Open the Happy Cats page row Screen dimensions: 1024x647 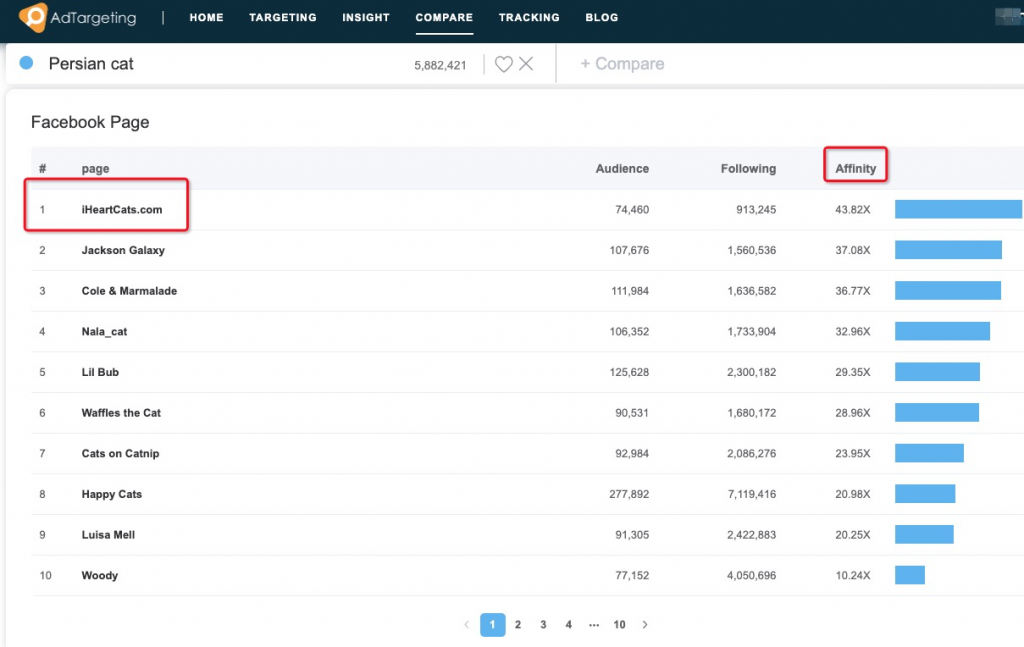[526, 494]
